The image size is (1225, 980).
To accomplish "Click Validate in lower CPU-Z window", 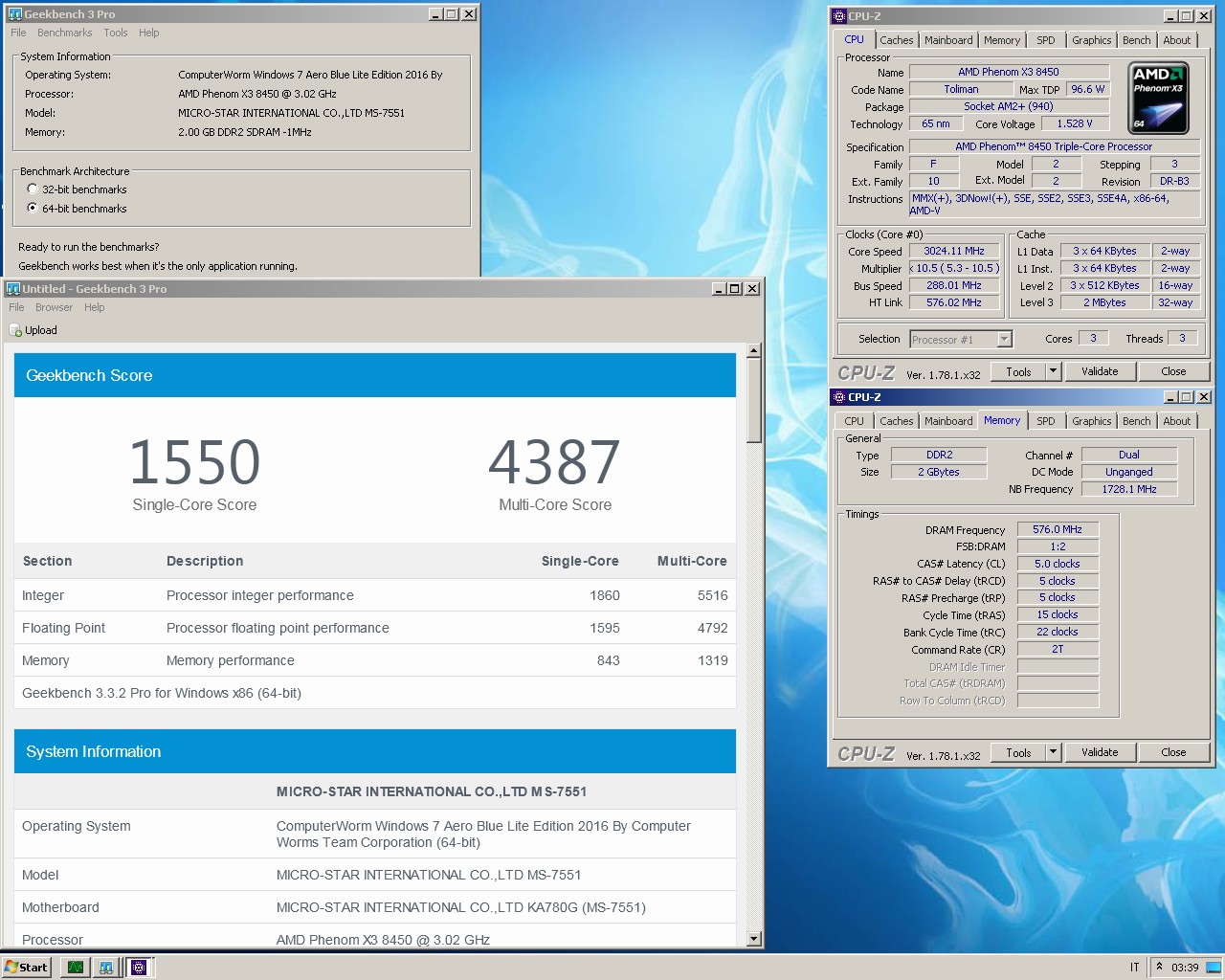I will tap(1100, 752).
